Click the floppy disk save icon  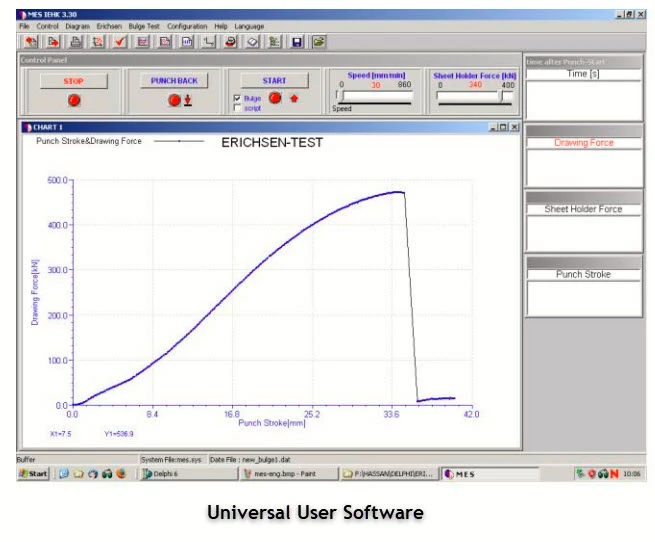click(x=297, y=42)
